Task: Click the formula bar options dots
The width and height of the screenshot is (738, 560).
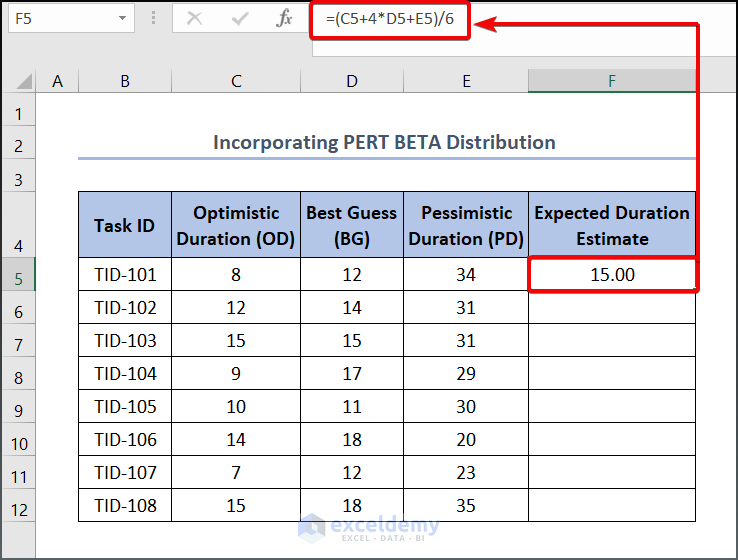Action: pyautogui.click(x=154, y=18)
